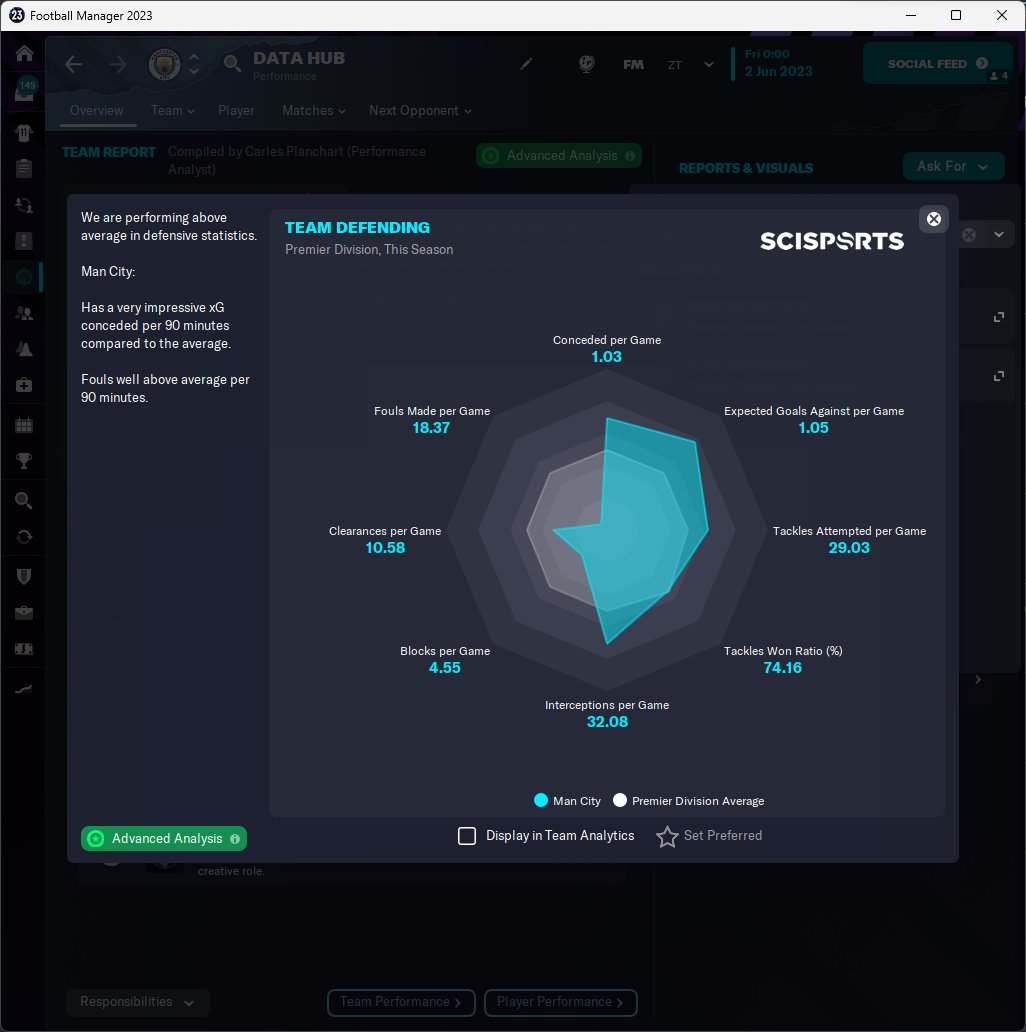Open the Transfers circular arrows icon
Image resolution: width=1026 pixels, height=1032 pixels.
pos(24,537)
